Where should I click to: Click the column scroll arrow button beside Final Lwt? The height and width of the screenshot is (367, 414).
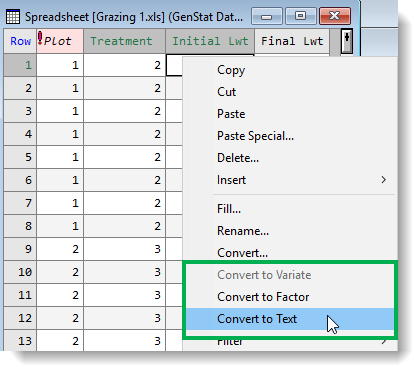pos(347,41)
